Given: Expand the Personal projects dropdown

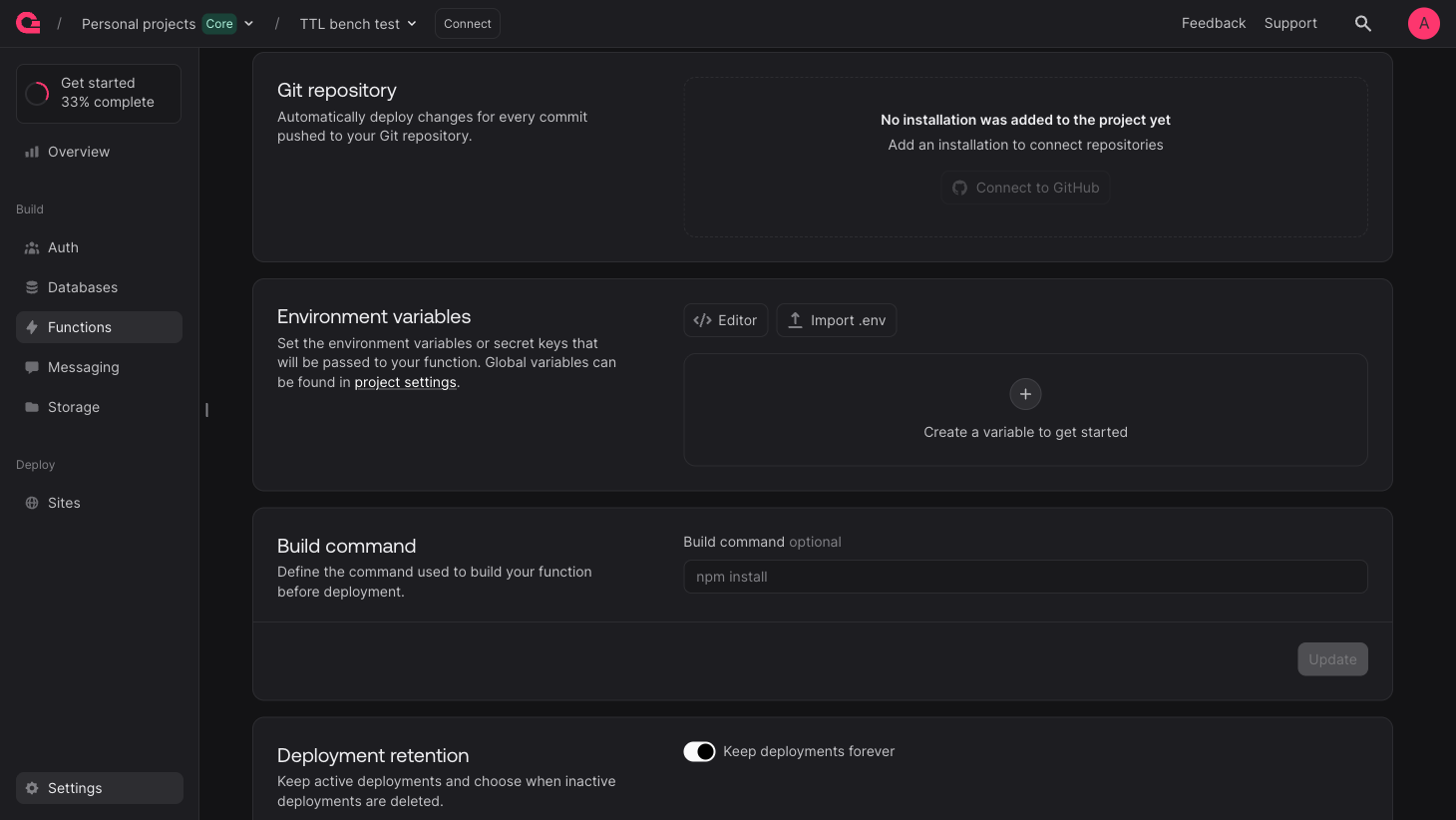Looking at the screenshot, I should 248,23.
